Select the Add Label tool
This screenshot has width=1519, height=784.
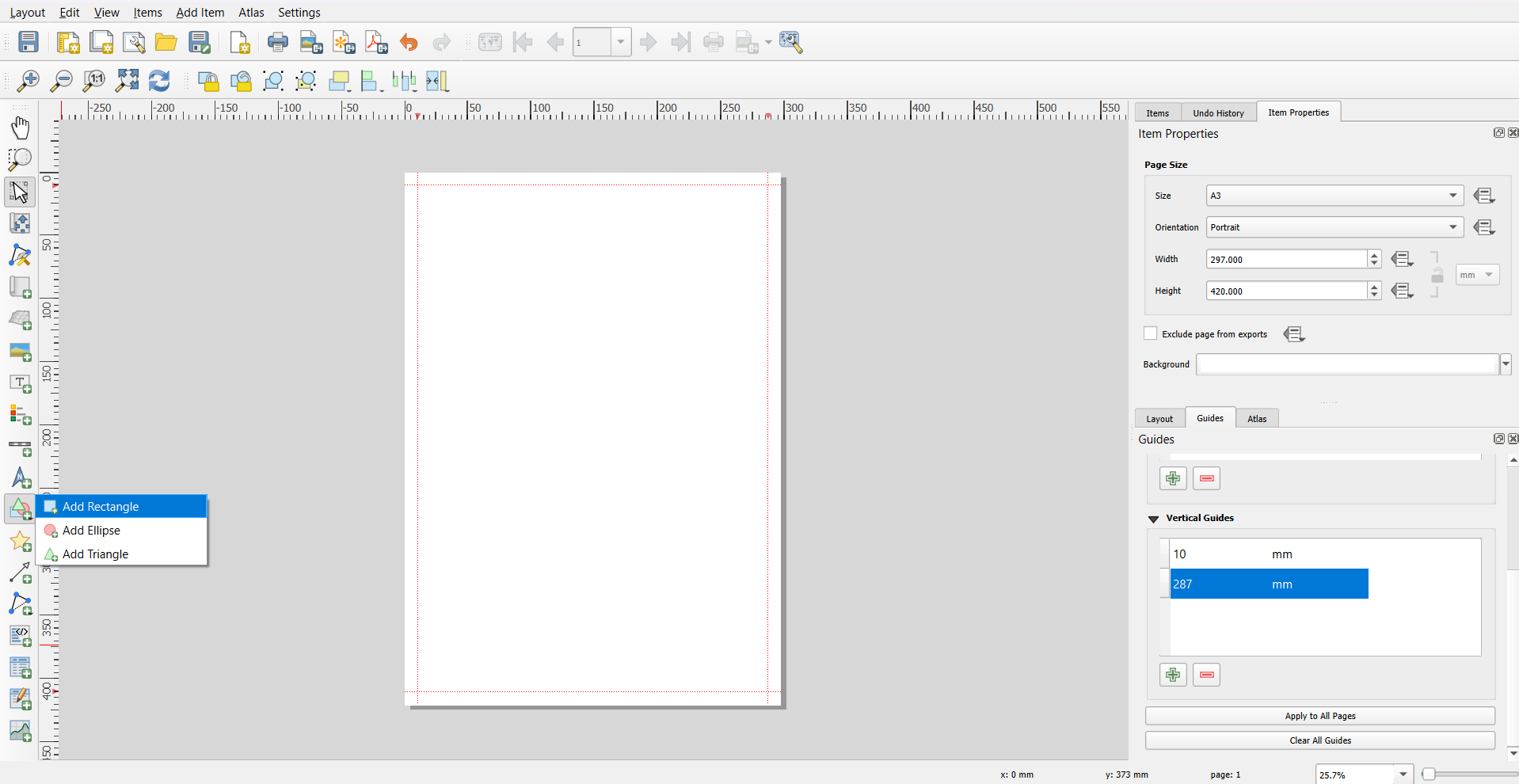[x=21, y=382]
